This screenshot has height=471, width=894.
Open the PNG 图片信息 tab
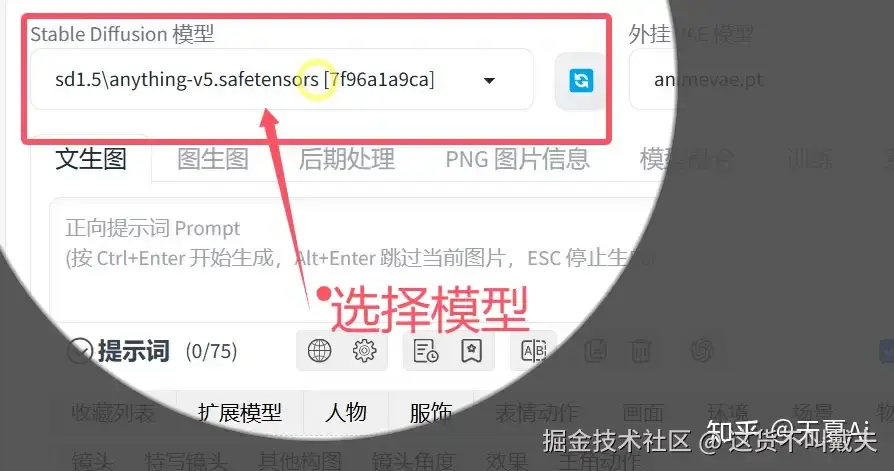[x=517, y=159]
